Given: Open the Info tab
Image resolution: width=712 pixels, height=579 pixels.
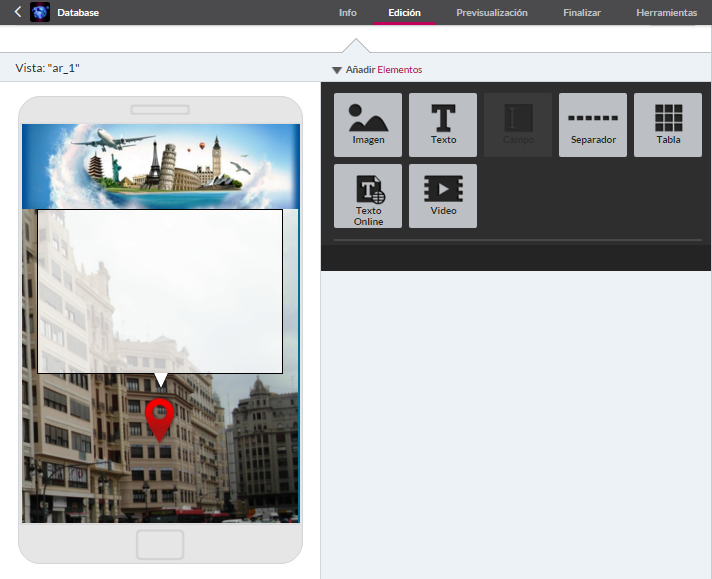Looking at the screenshot, I should pos(347,13).
